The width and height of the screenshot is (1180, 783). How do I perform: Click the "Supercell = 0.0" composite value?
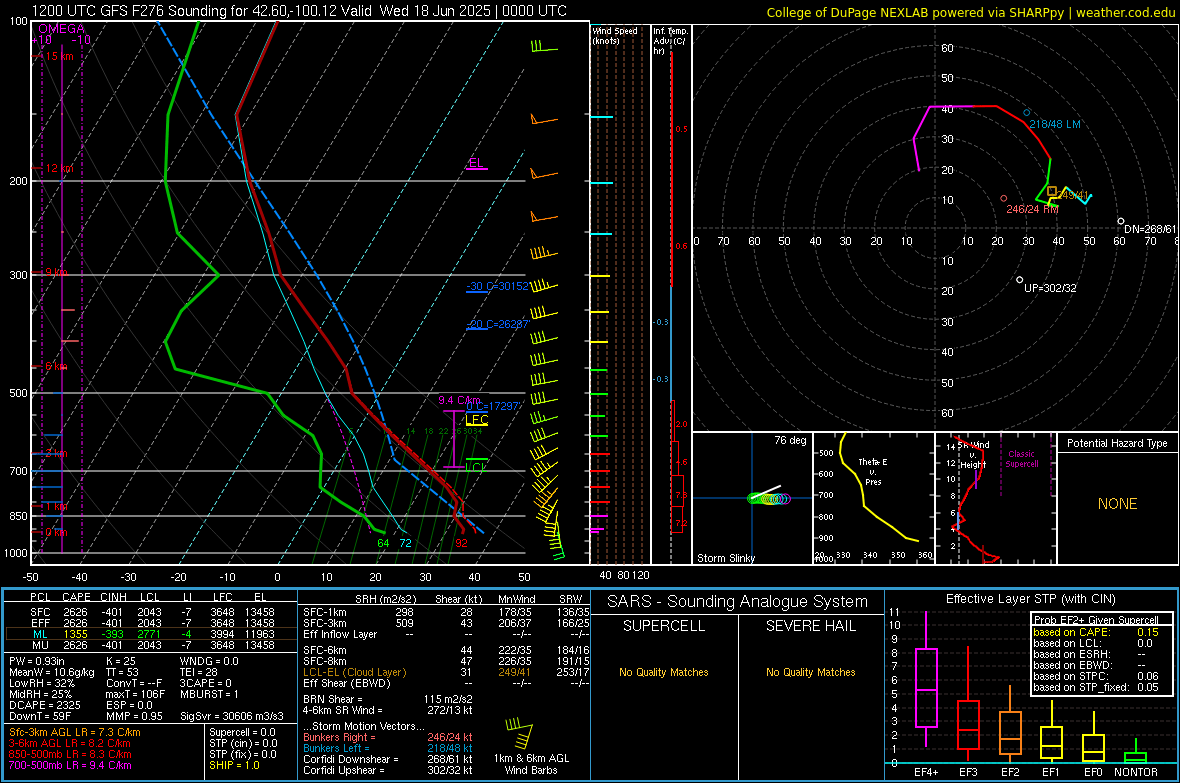click(242, 732)
